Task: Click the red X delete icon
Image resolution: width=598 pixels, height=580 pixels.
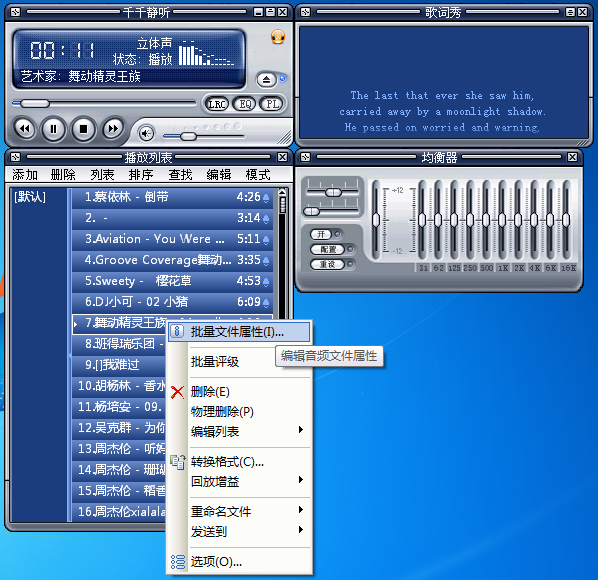Action: coord(177,392)
